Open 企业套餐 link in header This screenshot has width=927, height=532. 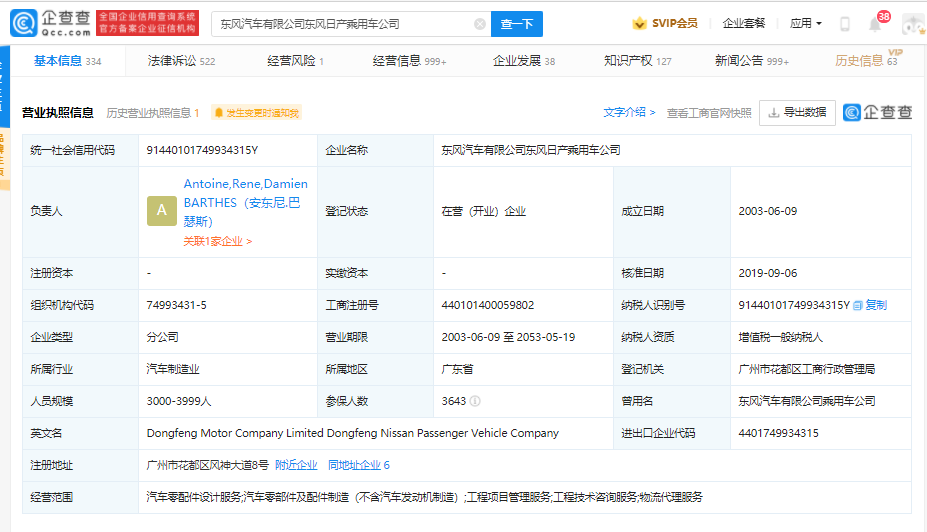click(x=744, y=24)
